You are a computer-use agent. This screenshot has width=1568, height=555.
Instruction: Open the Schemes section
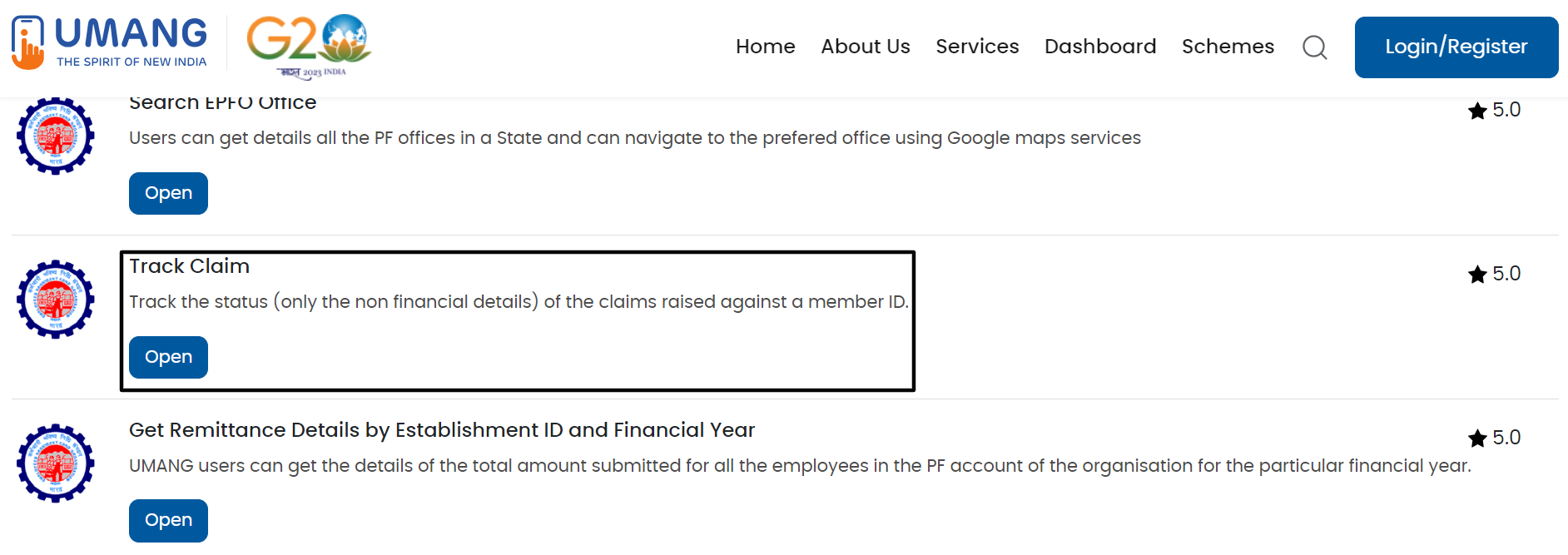[x=1228, y=47]
